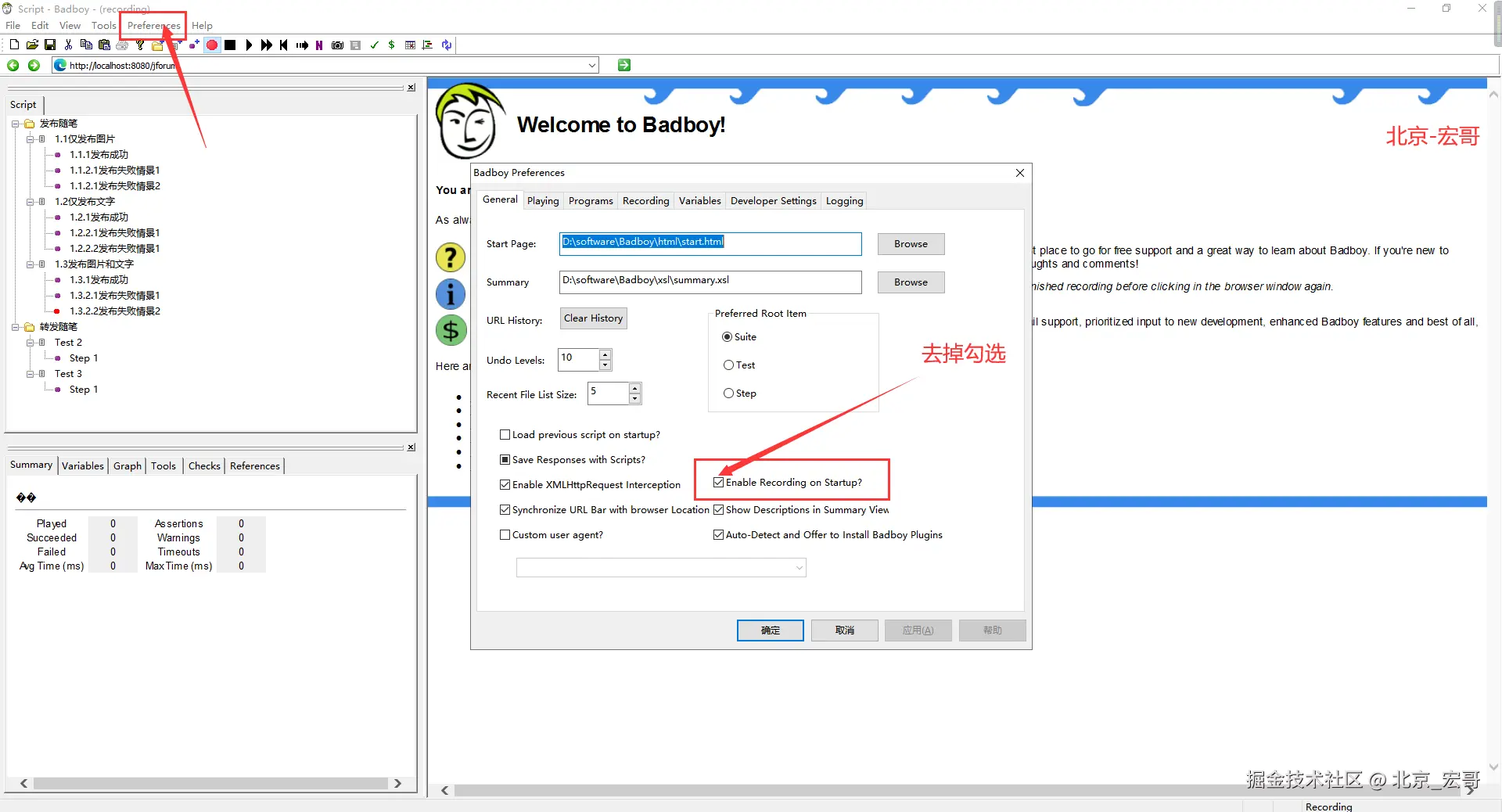Collapse the 发布随笔 suite node

pyautogui.click(x=15, y=124)
